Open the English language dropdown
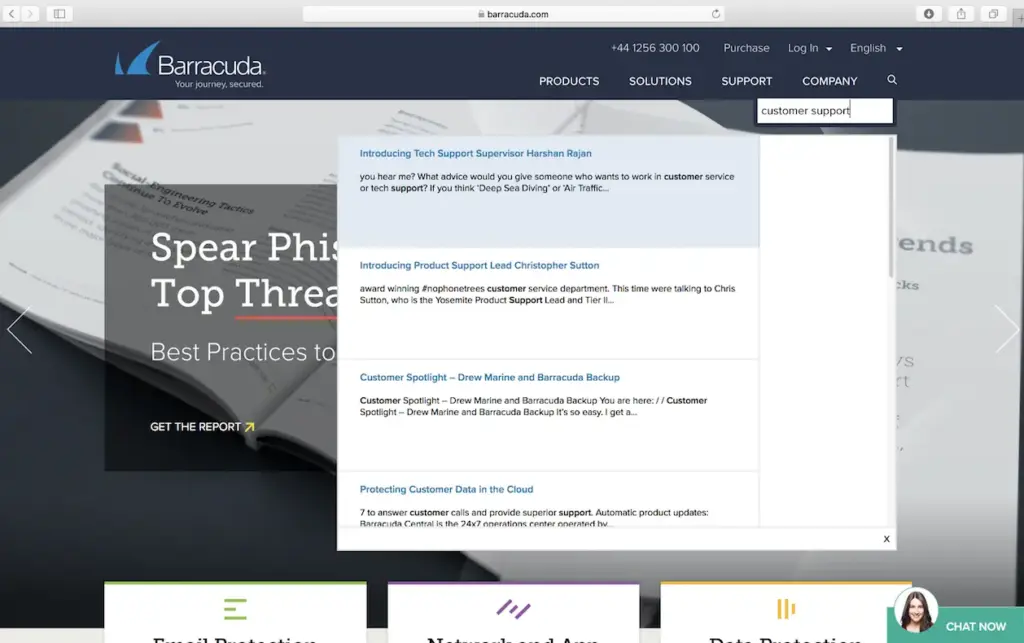This screenshot has height=643, width=1024. tap(875, 48)
